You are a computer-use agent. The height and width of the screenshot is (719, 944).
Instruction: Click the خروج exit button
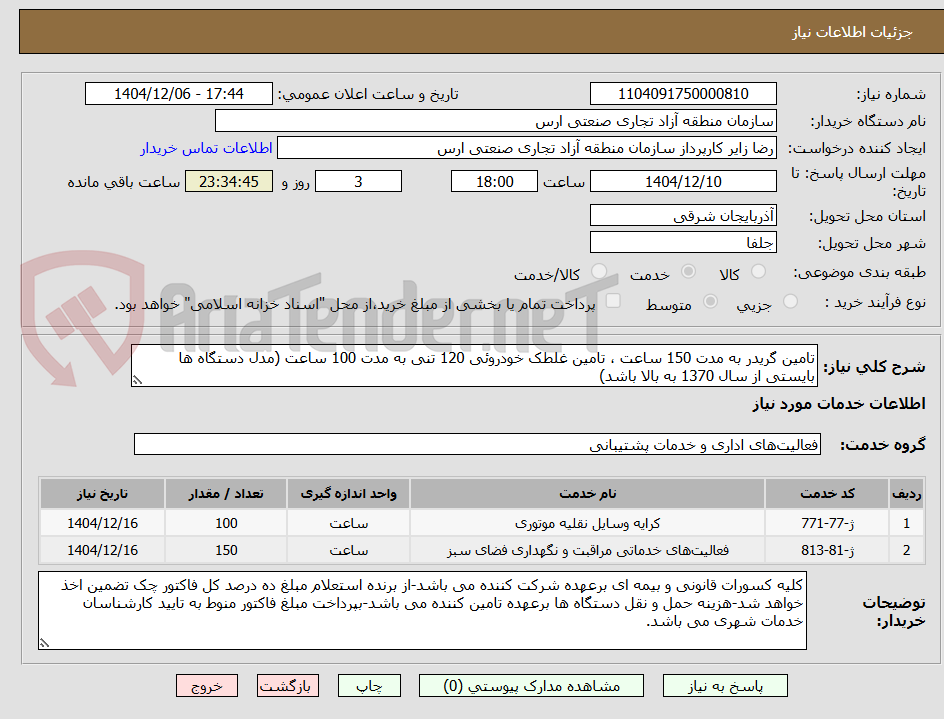tap(206, 686)
